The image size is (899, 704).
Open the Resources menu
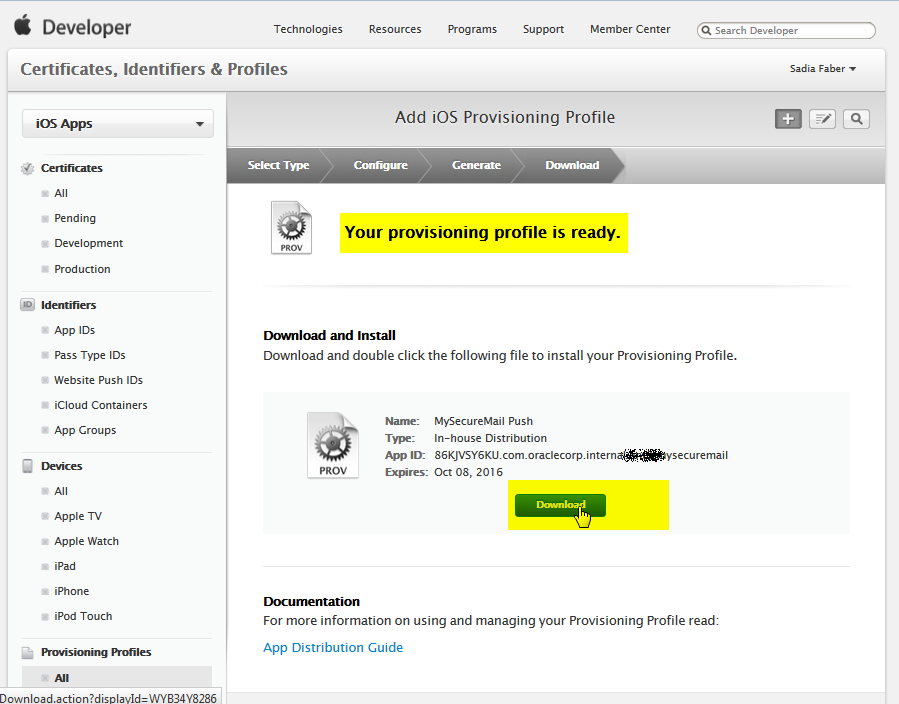[395, 29]
